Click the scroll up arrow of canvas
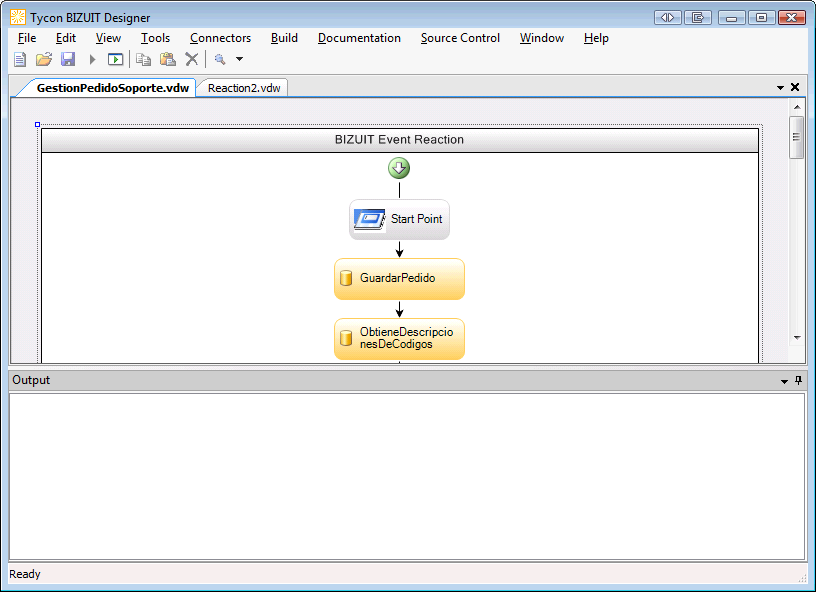The image size is (816, 592). [x=797, y=107]
